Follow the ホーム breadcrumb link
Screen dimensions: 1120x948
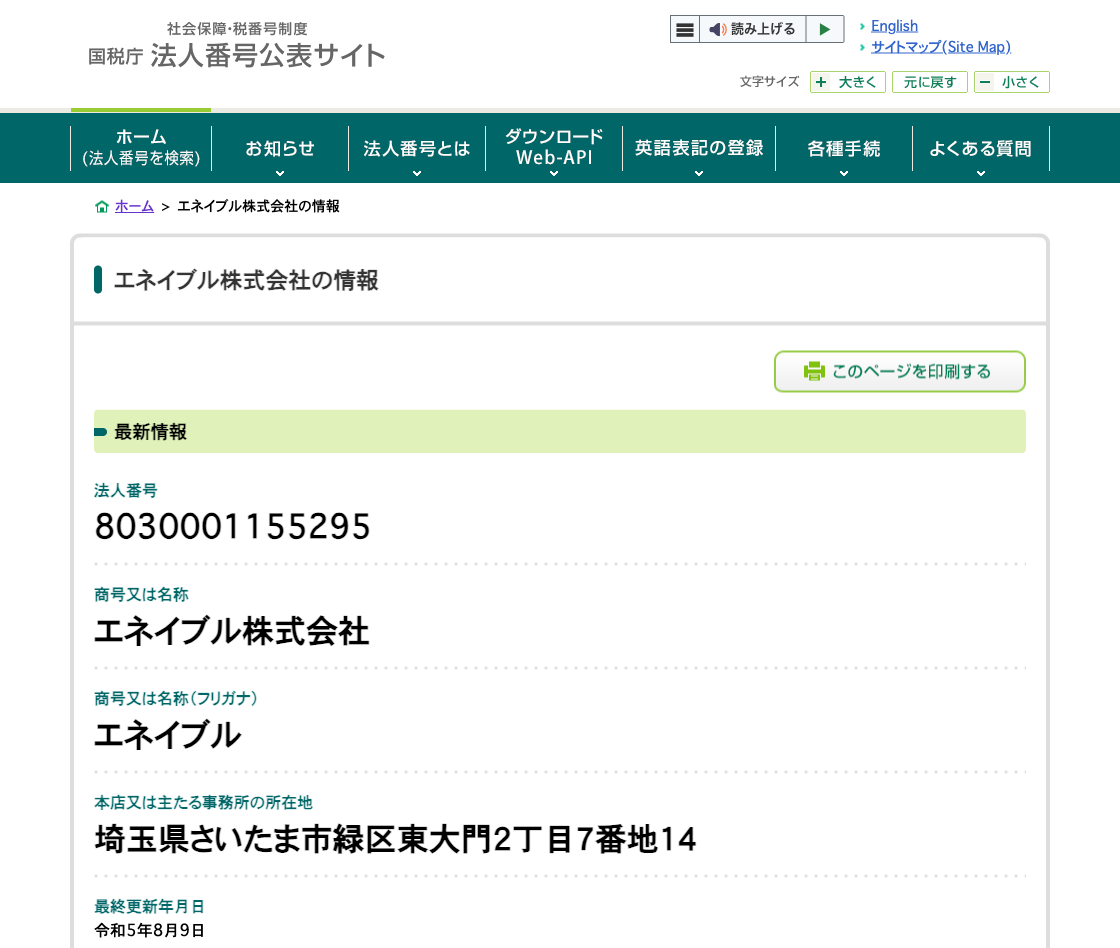(134, 206)
